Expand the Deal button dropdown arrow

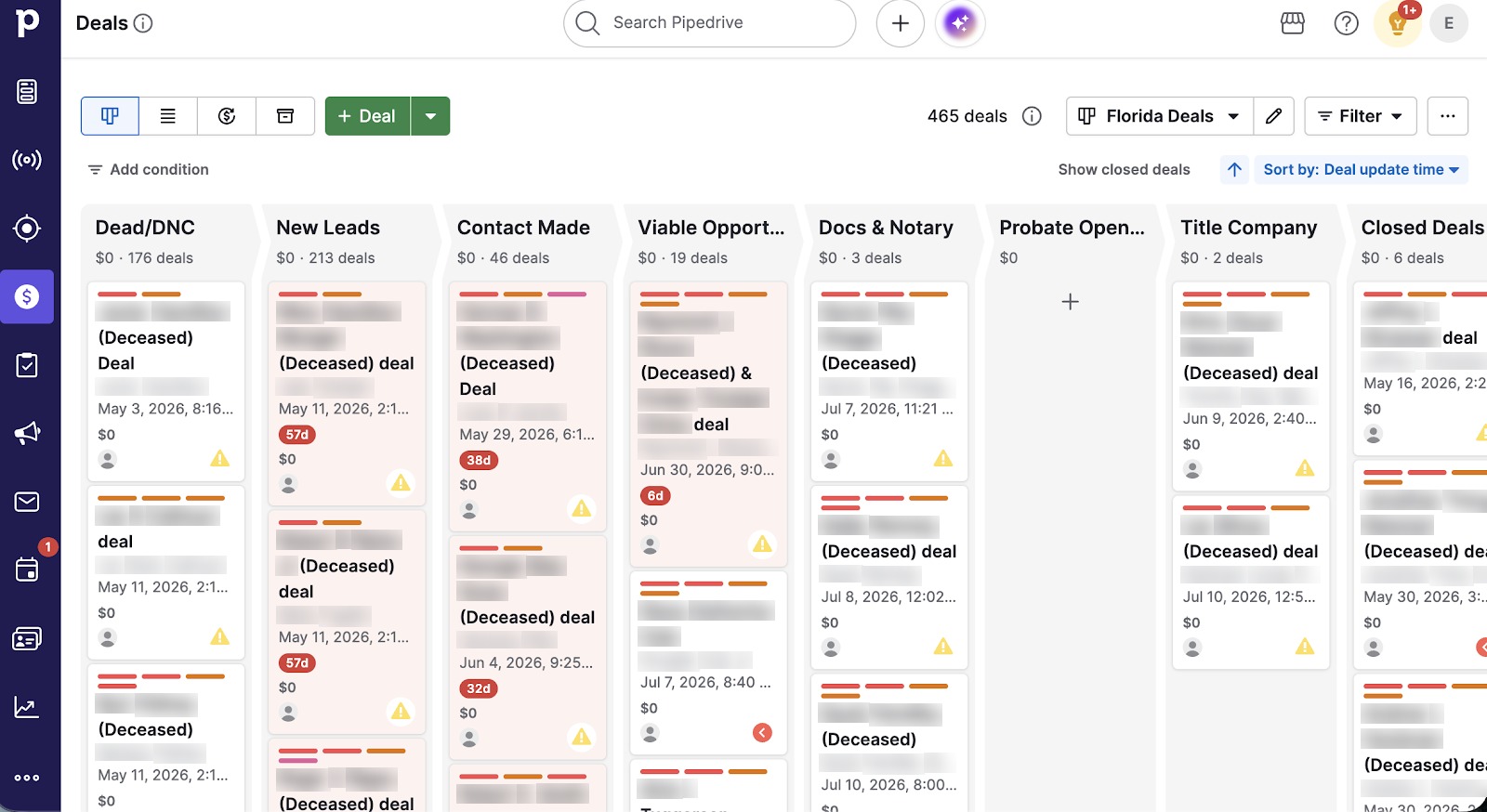pos(430,116)
